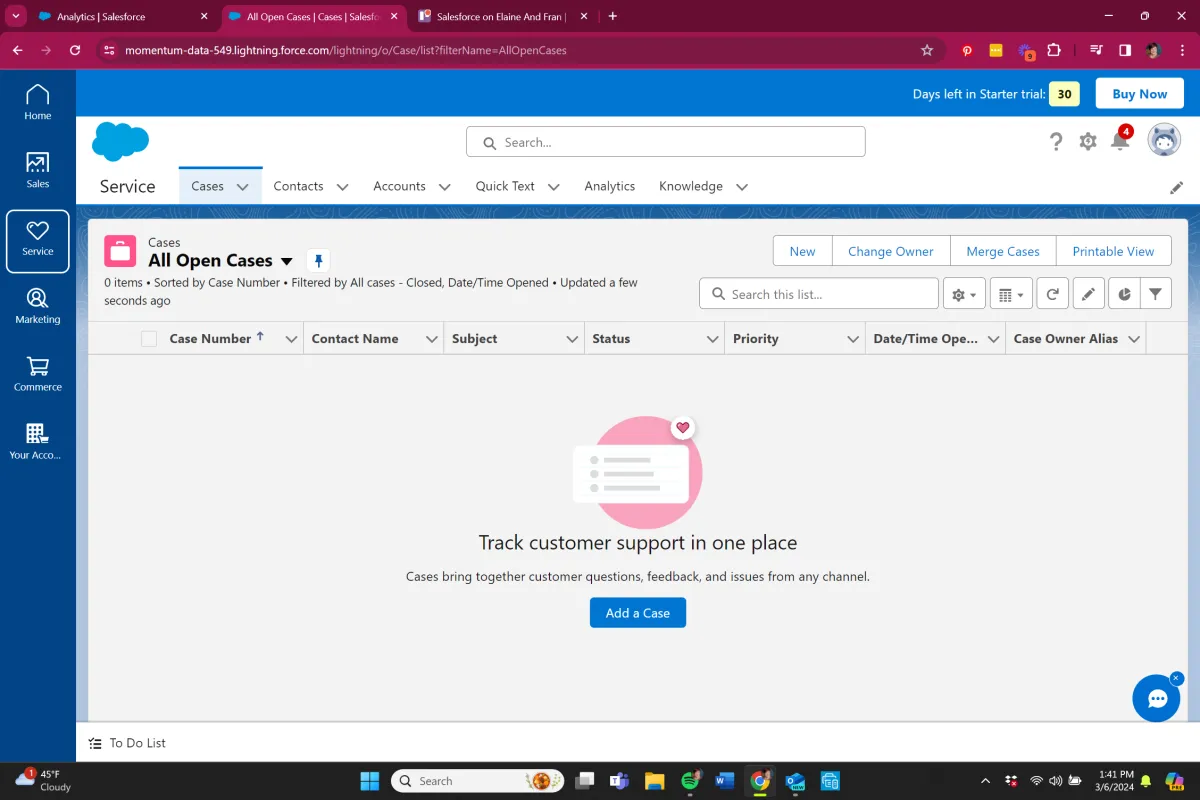This screenshot has width=1200, height=800.
Task: Click the Salesforce cloud logo
Action: (120, 142)
